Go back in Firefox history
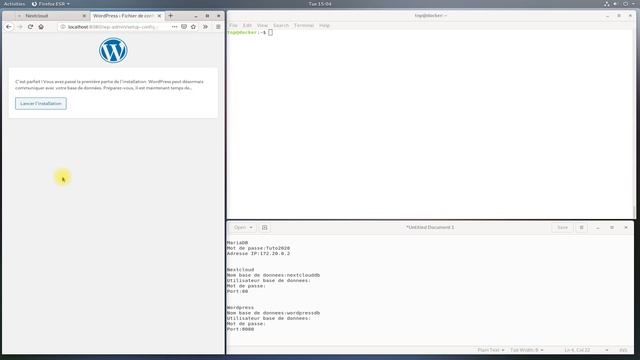 point(9,27)
